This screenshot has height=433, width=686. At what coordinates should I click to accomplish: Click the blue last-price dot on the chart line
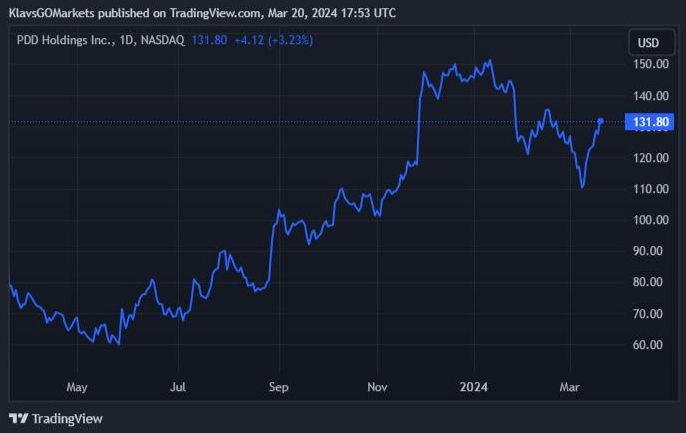(600, 121)
